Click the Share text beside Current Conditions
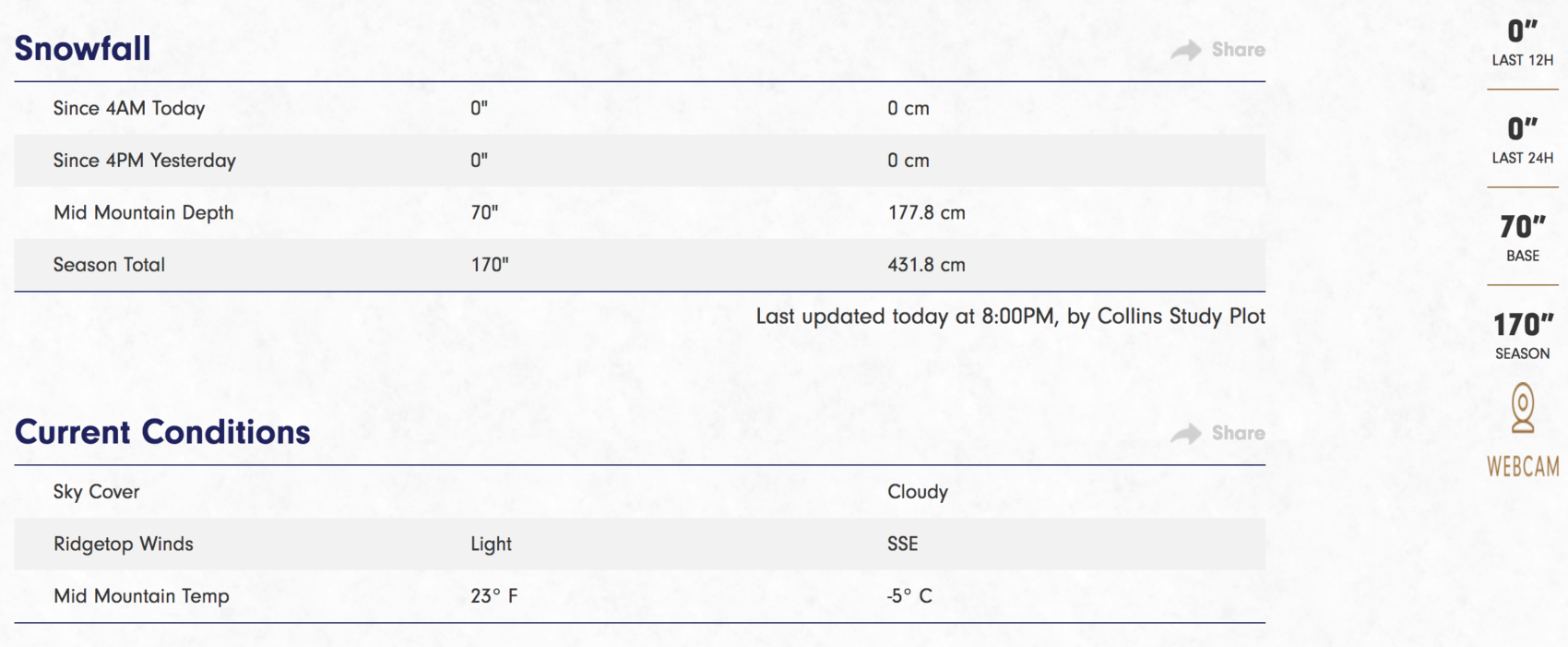This screenshot has height=647, width=1568. point(1238,434)
